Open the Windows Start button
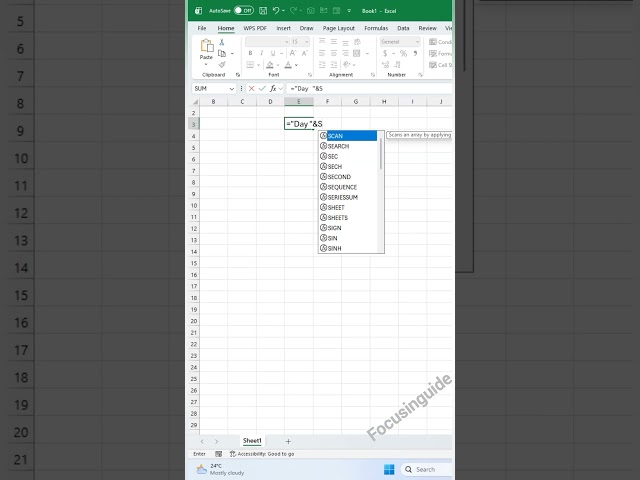Screen dimensions: 640x480 point(389,469)
